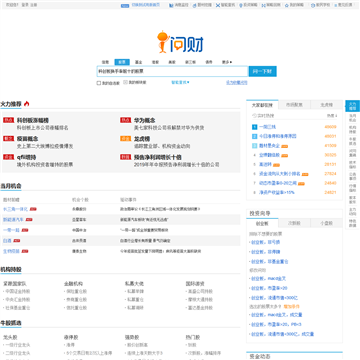The width and height of the screenshot is (360, 360).
Task: Click the 问财 robot logo
Action: [180, 41]
